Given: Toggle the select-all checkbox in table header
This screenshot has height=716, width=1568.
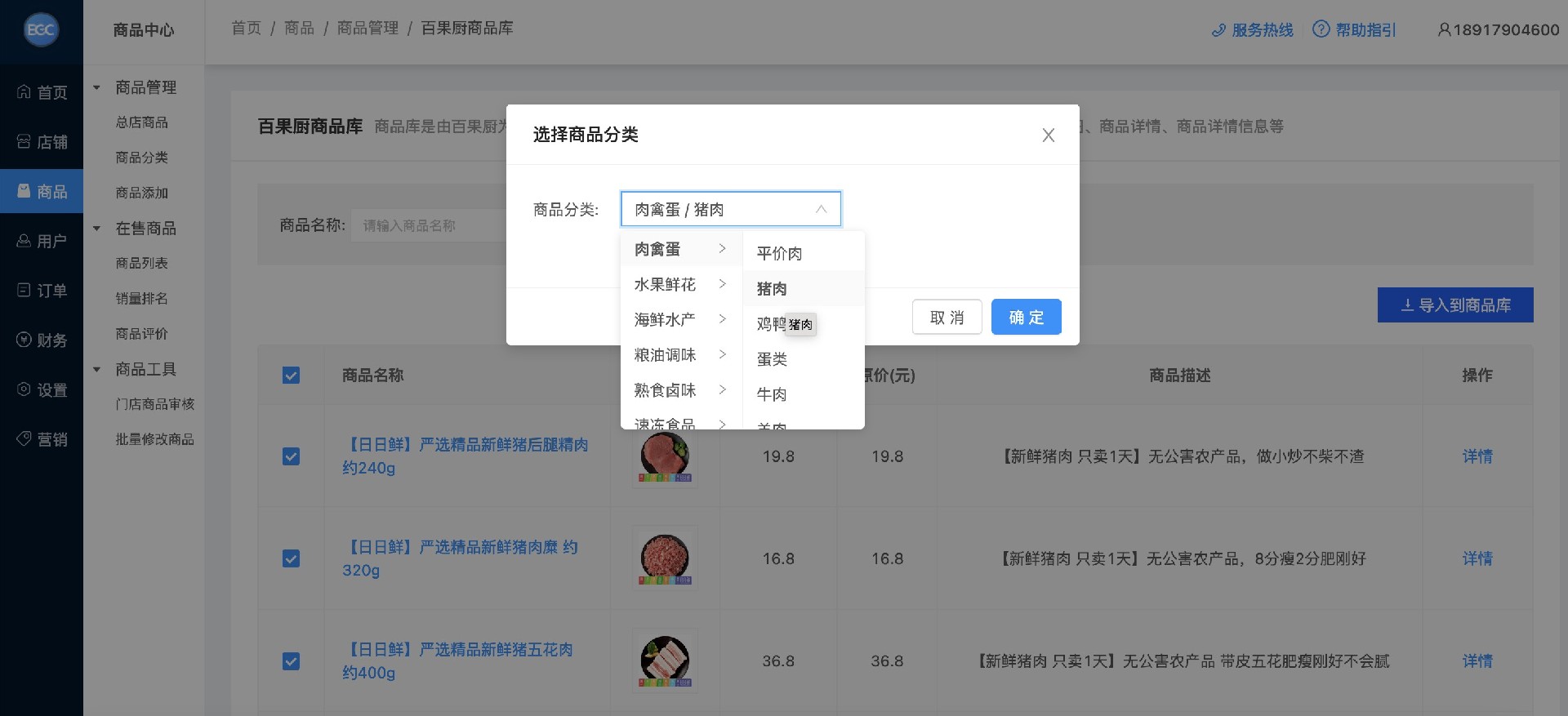Looking at the screenshot, I should [x=291, y=376].
